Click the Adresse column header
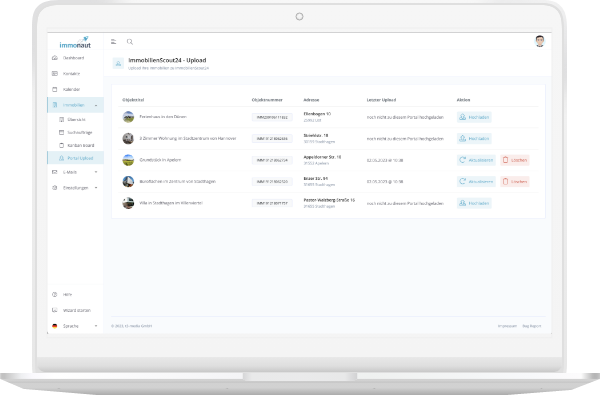Image resolution: width=600 pixels, height=395 pixels. coord(311,100)
